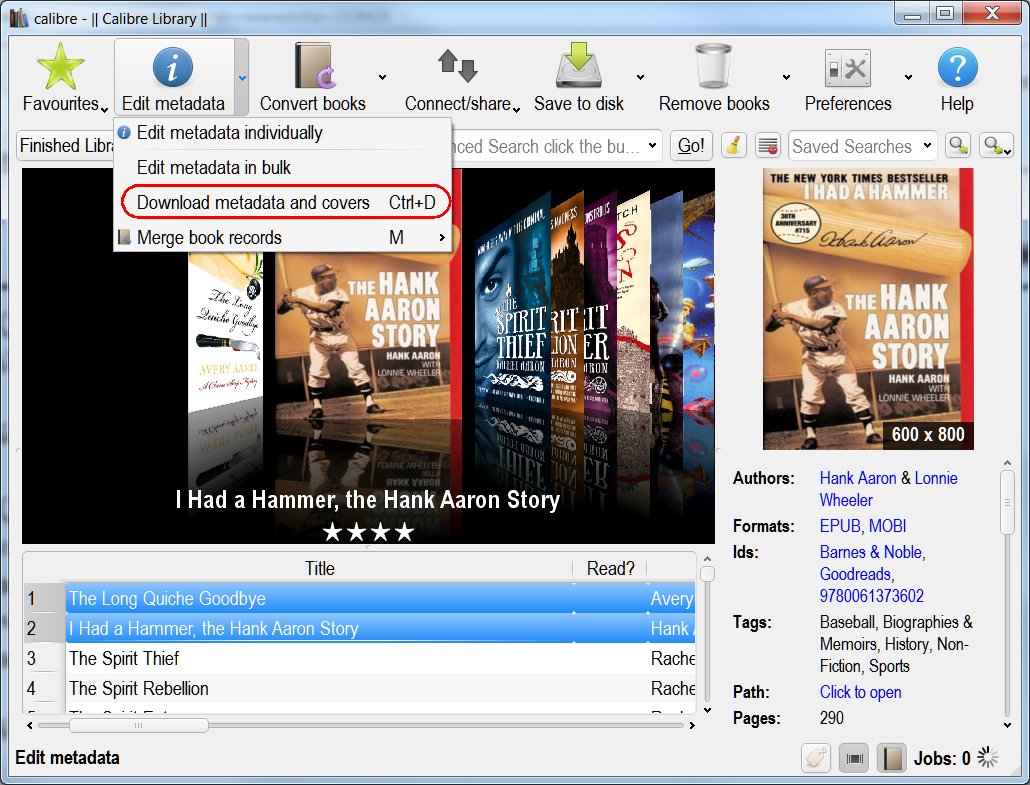The height and width of the screenshot is (785, 1030).
Task: Click the save search magnifier with plus icon
Action: pyautogui.click(x=995, y=145)
